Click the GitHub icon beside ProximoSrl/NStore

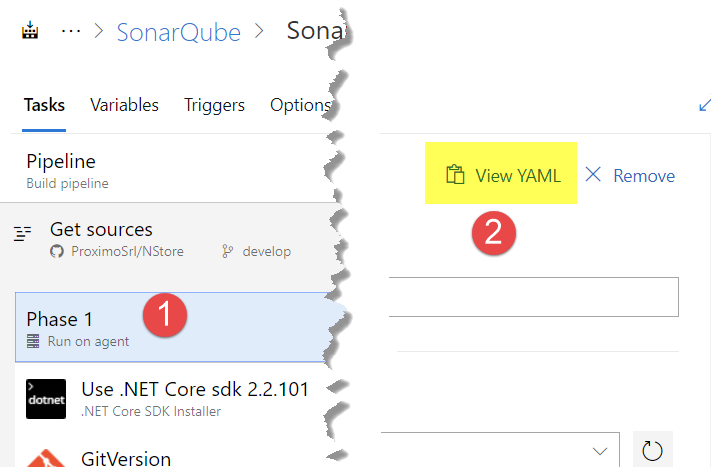click(57, 251)
